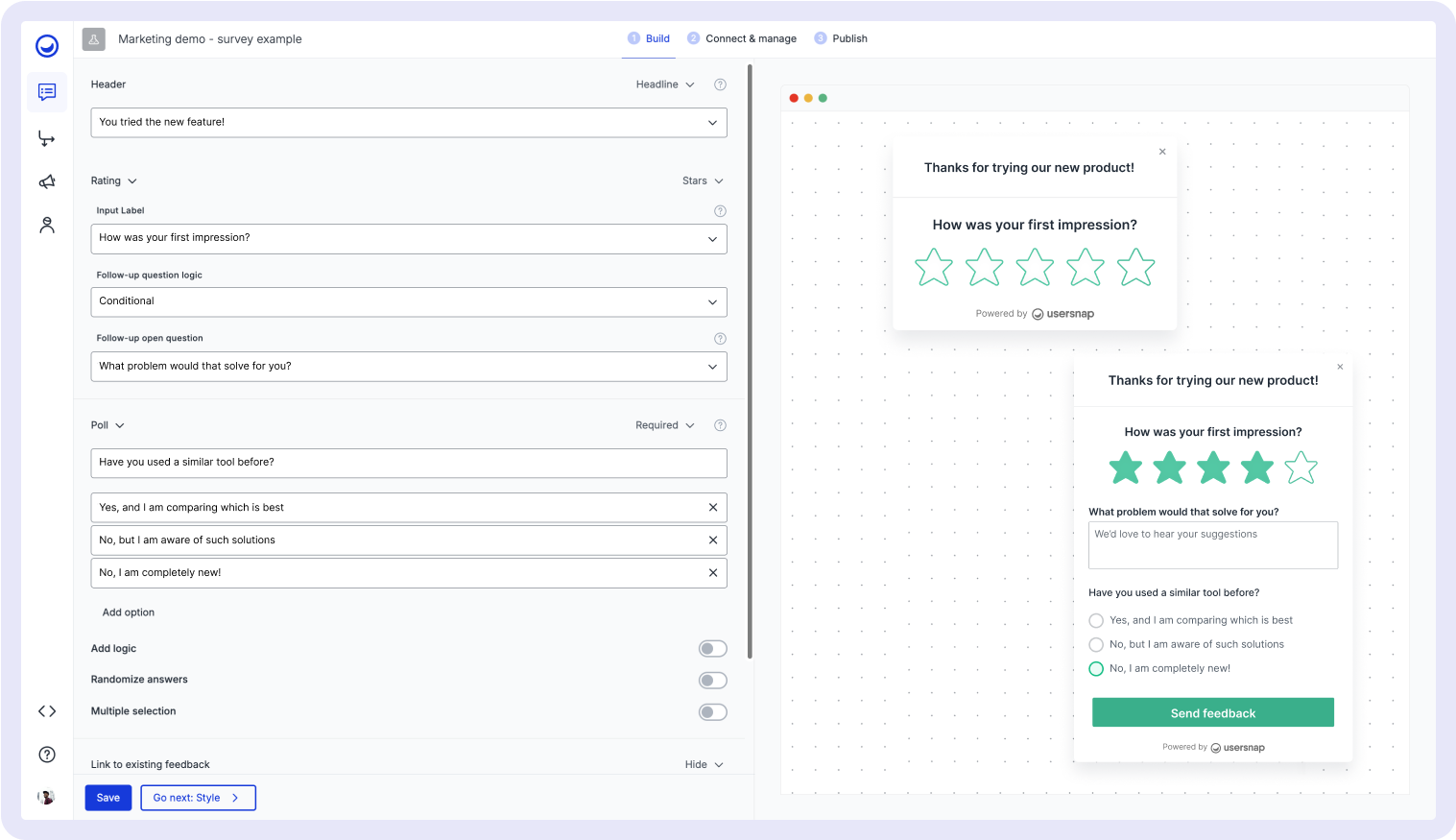Turn on Randomize answers
The height and width of the screenshot is (840, 1456).
point(712,680)
